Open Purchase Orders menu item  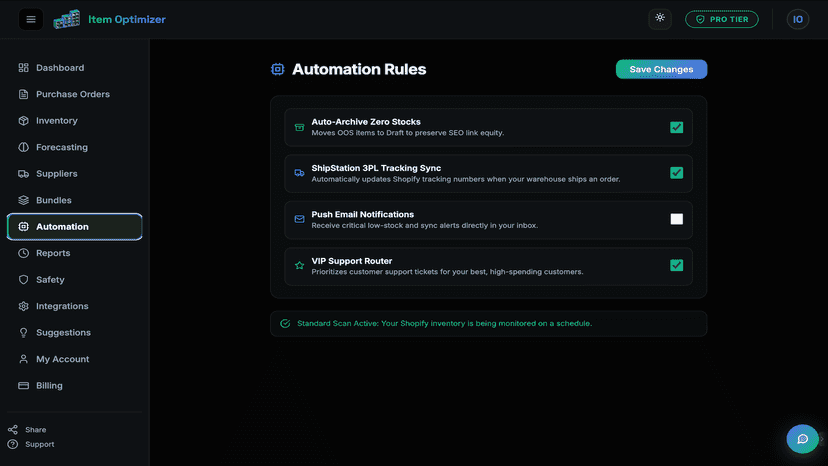74,94
